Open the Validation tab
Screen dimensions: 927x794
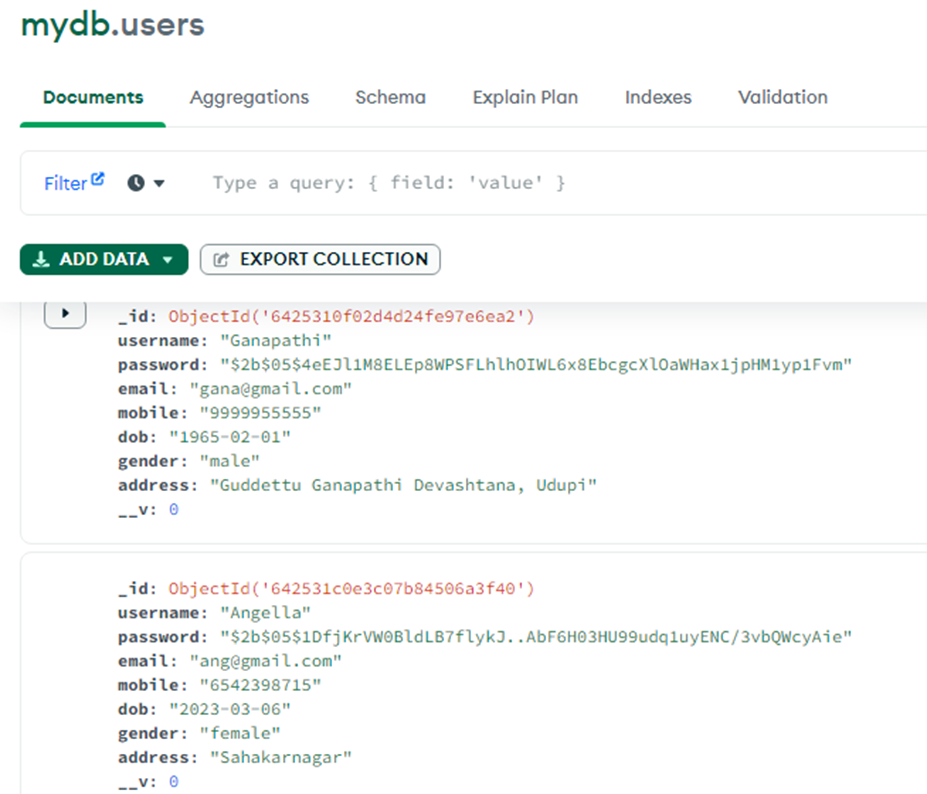(x=782, y=97)
